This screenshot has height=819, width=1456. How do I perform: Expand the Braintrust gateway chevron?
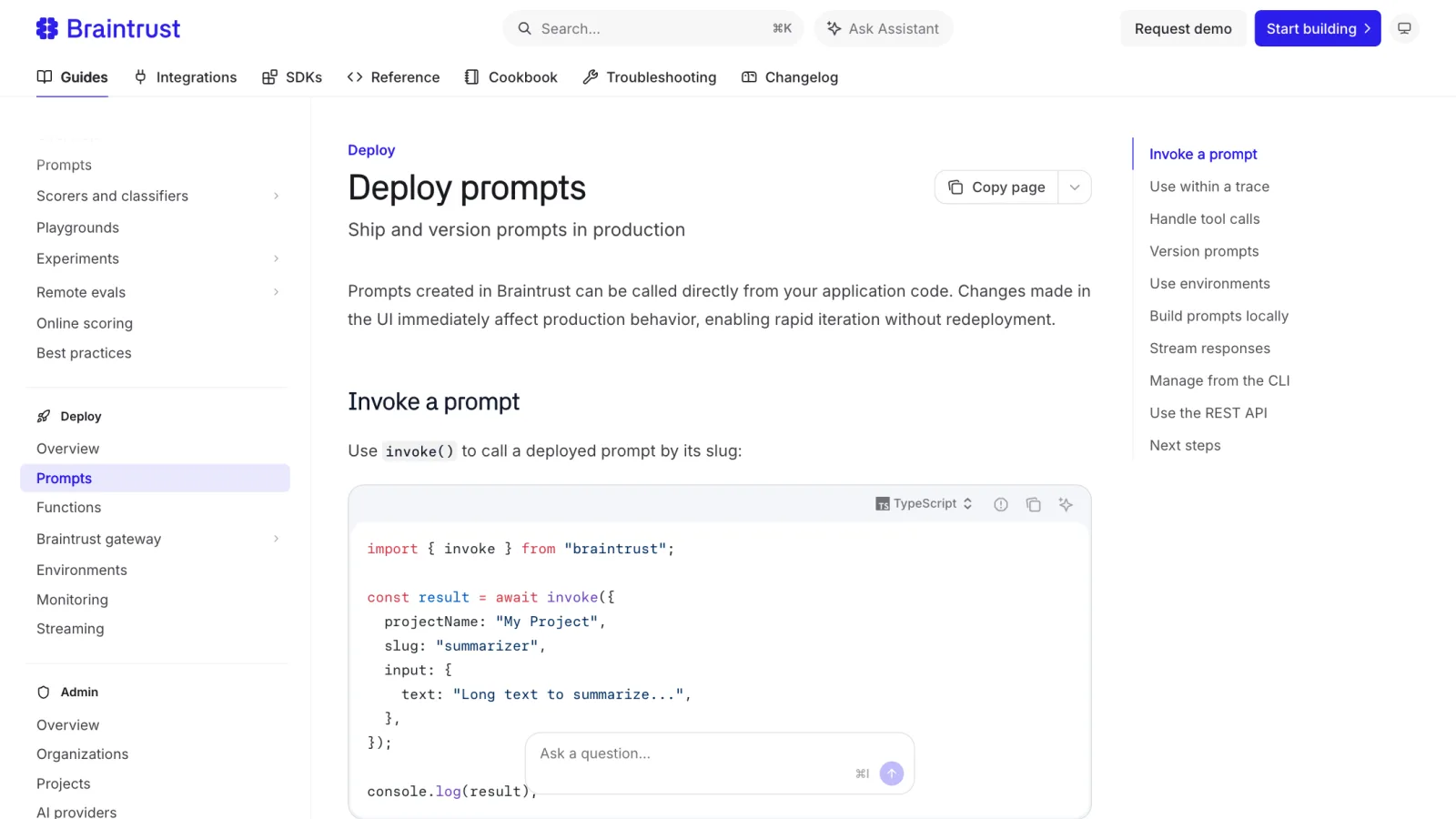tap(277, 540)
